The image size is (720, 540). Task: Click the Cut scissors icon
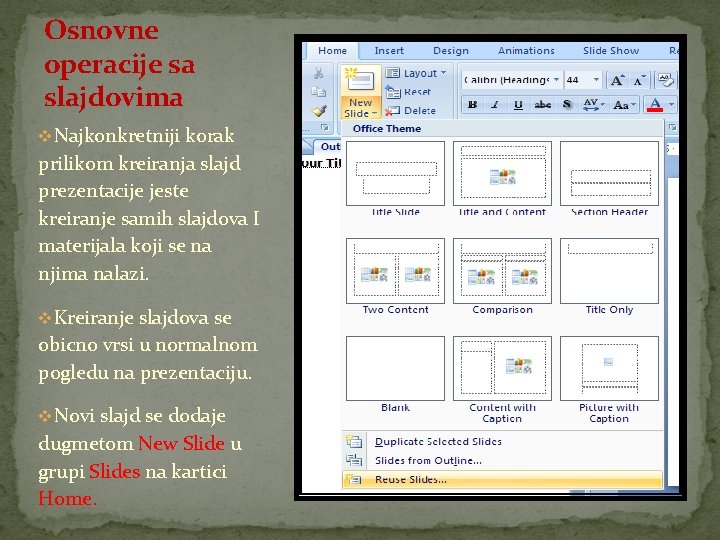(x=318, y=73)
